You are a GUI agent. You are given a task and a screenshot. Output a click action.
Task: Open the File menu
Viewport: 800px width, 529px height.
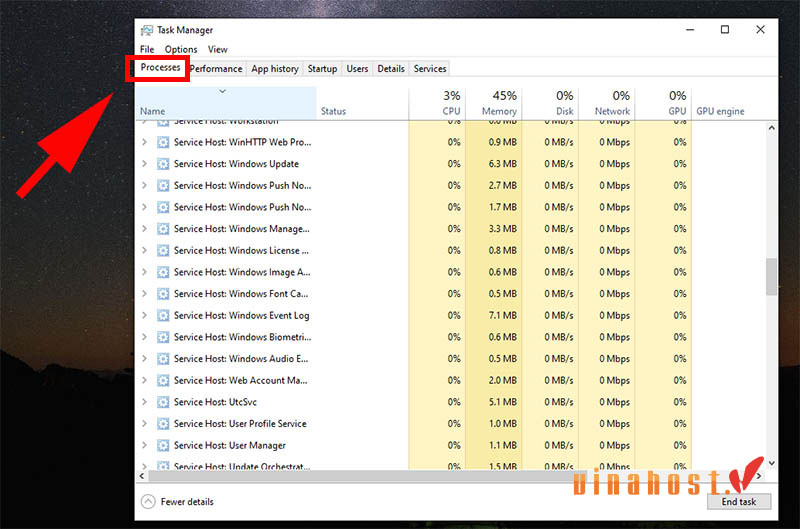147,49
